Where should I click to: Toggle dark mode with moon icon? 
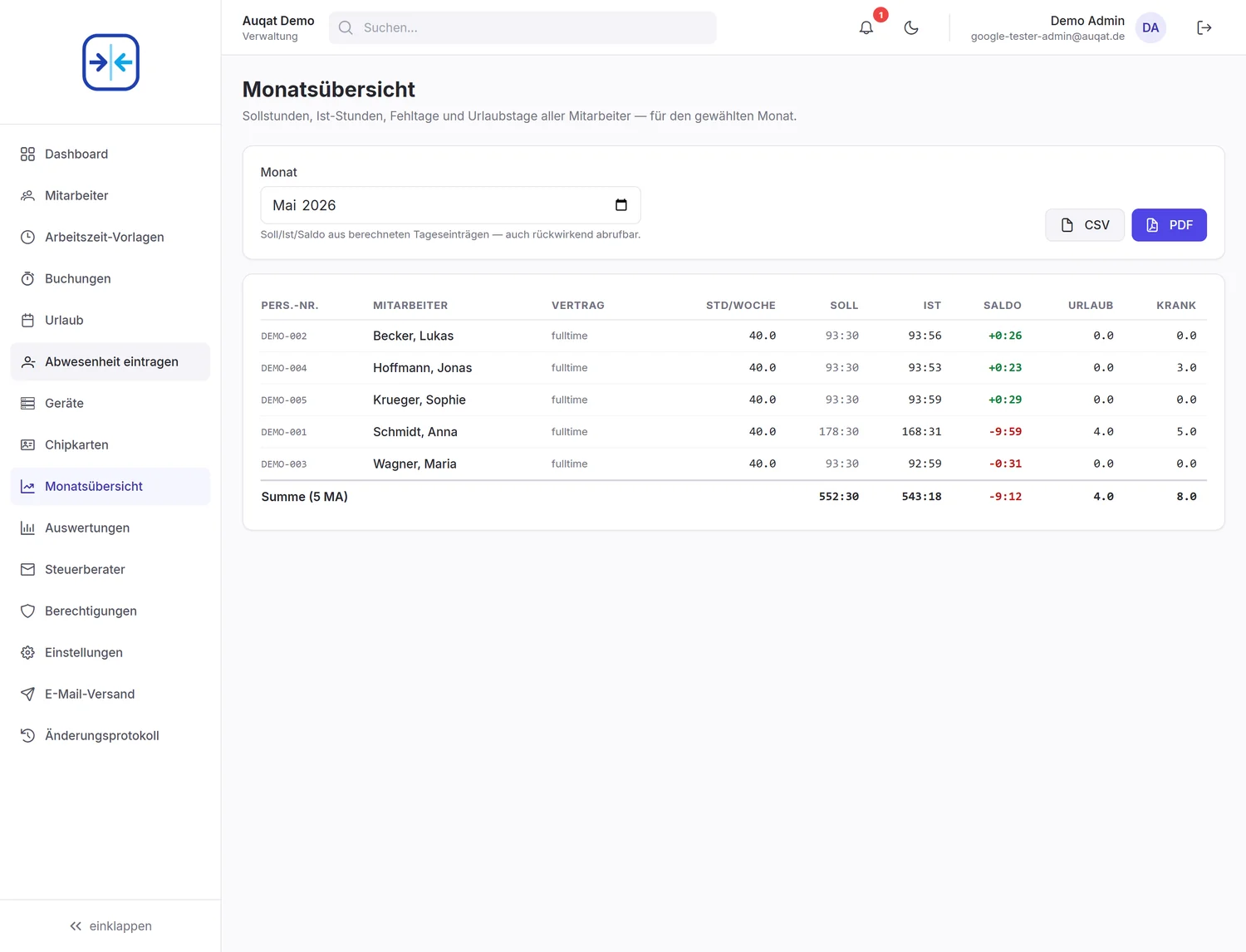pos(911,27)
